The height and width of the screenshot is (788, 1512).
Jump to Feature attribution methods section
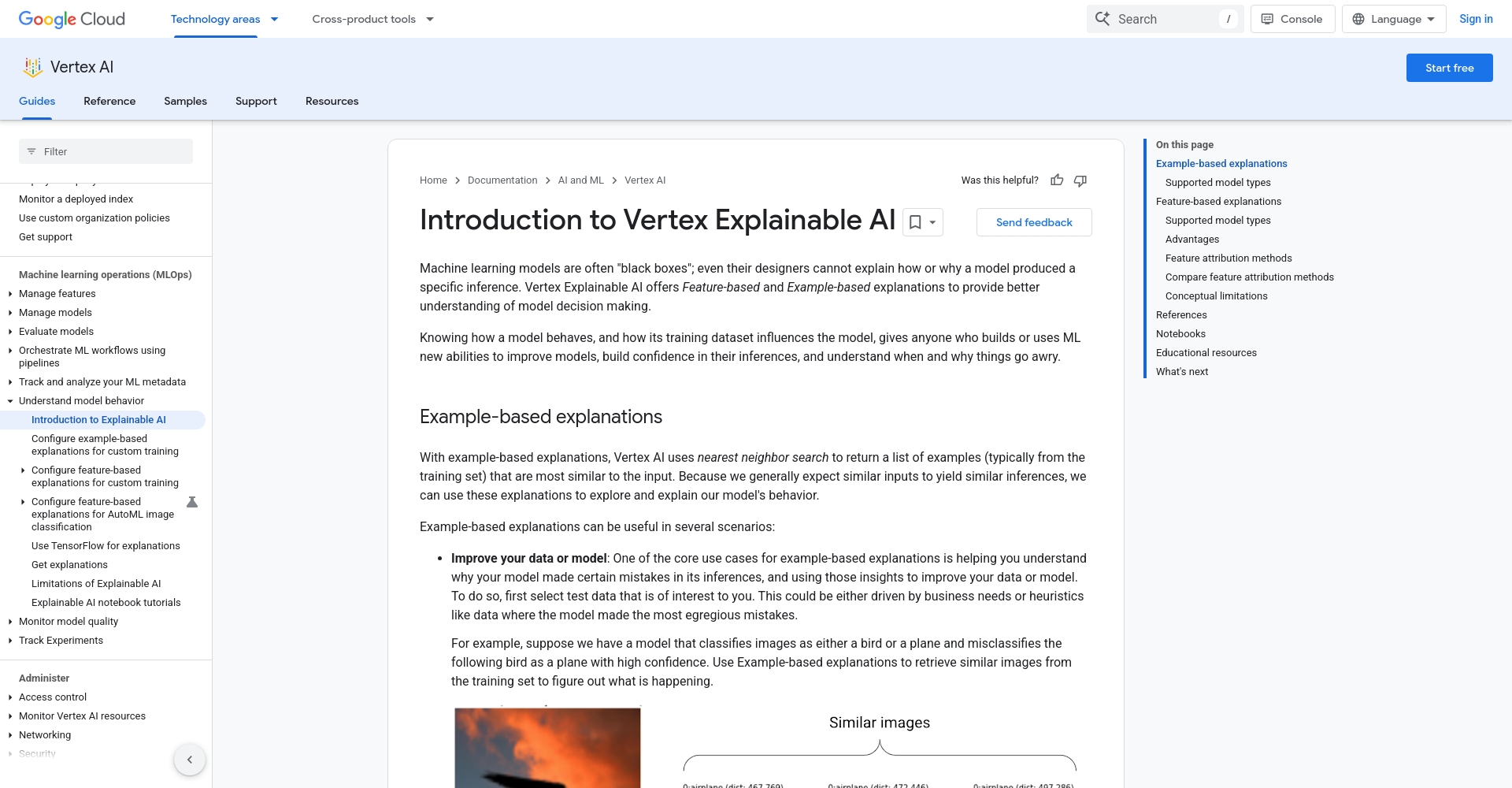pyautogui.click(x=1228, y=258)
